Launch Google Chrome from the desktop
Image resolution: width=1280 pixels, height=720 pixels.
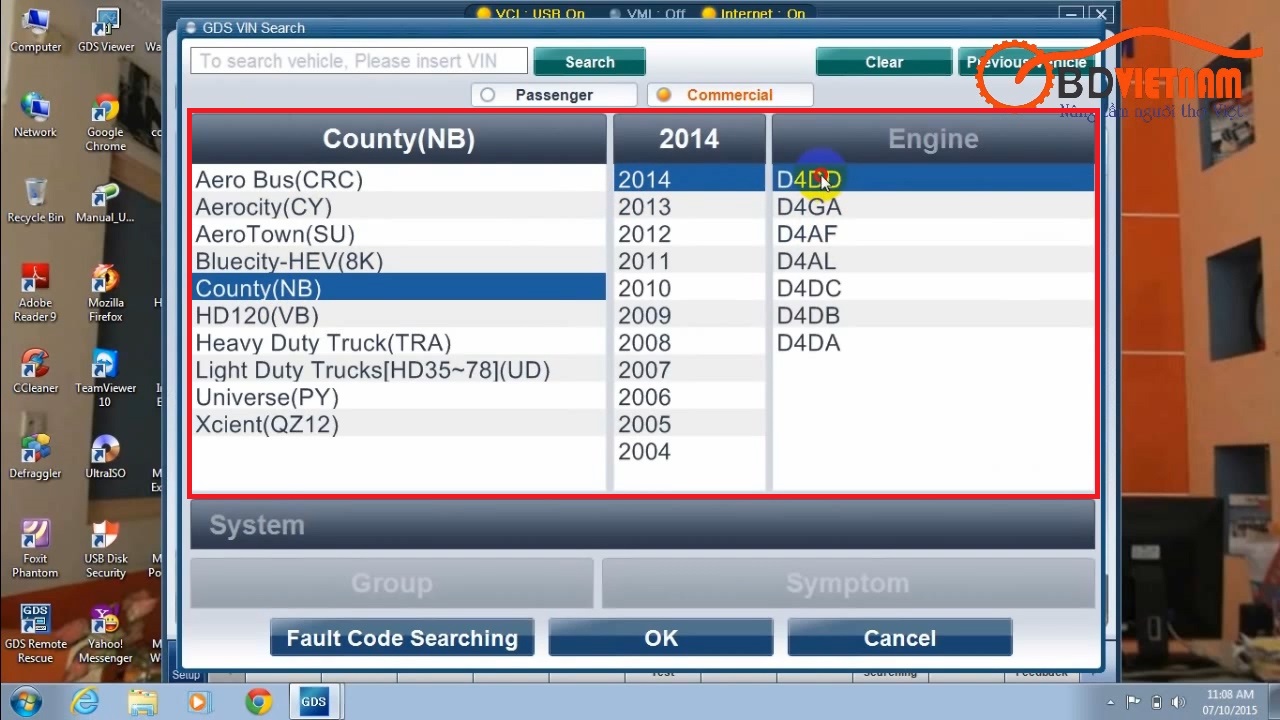105,122
